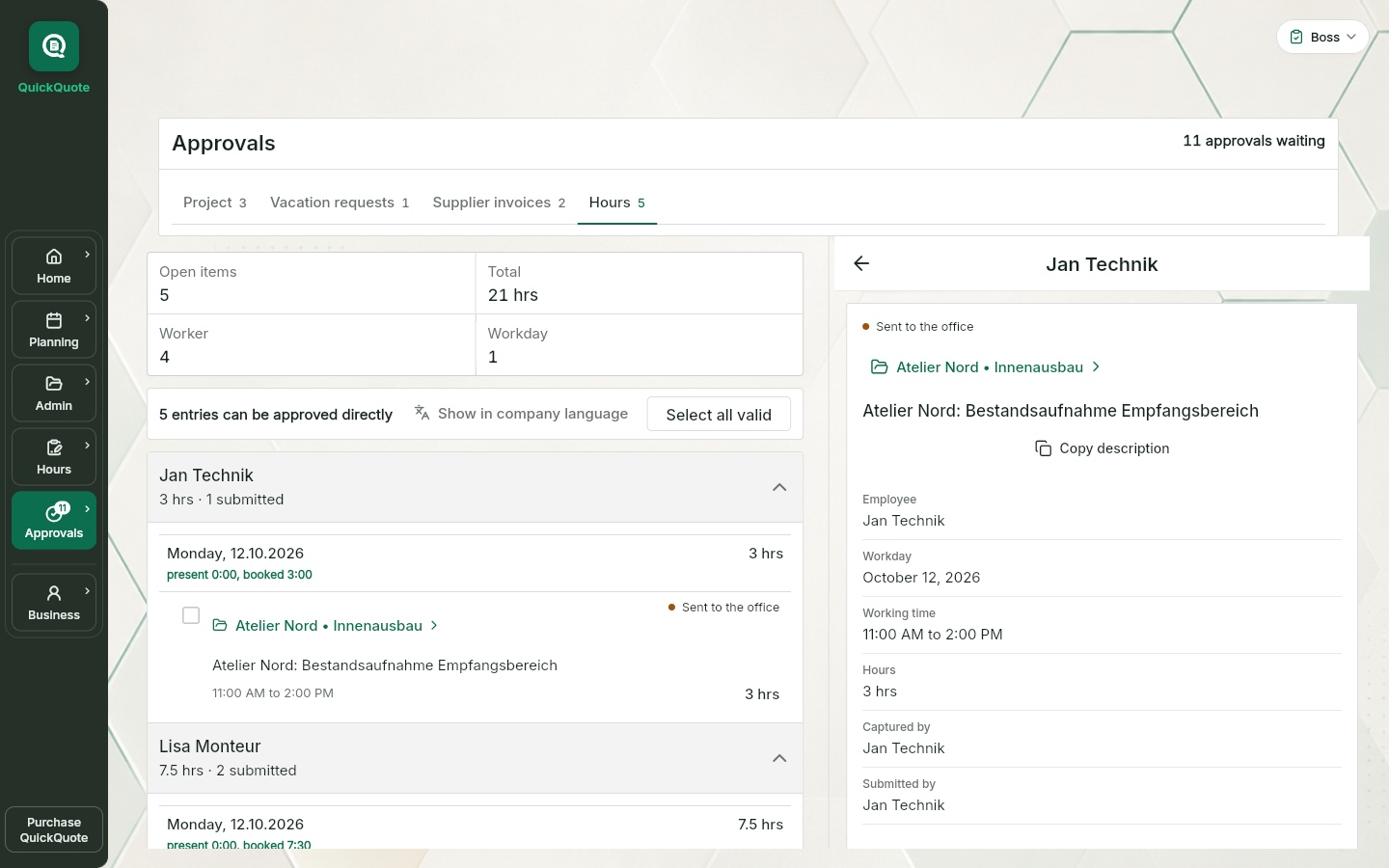
Task: Collapse the Lisa Monteur group
Action: point(779,758)
